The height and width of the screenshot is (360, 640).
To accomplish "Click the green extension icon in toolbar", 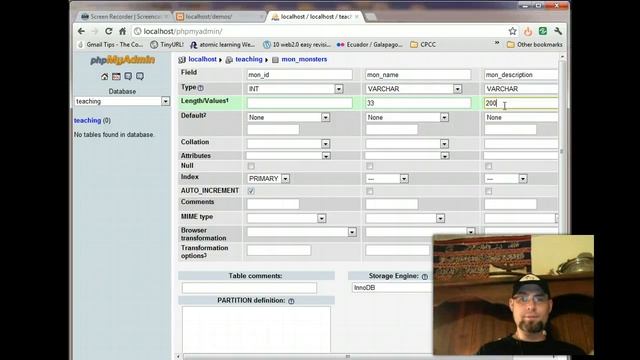I will 543,31.
